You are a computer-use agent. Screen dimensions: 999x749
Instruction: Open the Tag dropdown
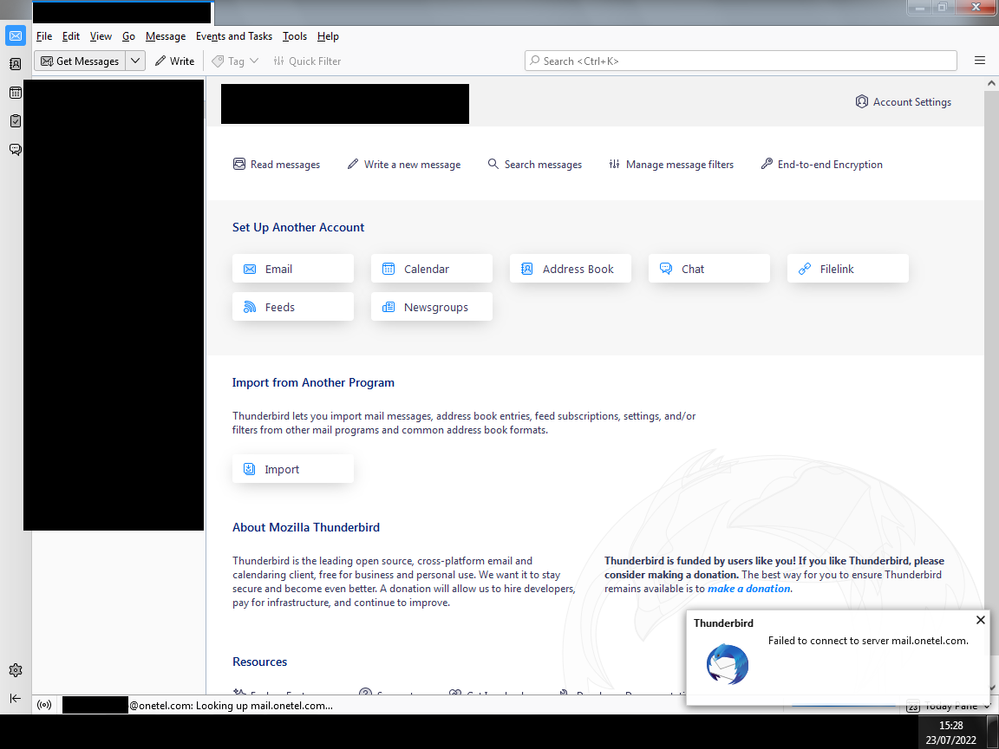click(x=235, y=61)
